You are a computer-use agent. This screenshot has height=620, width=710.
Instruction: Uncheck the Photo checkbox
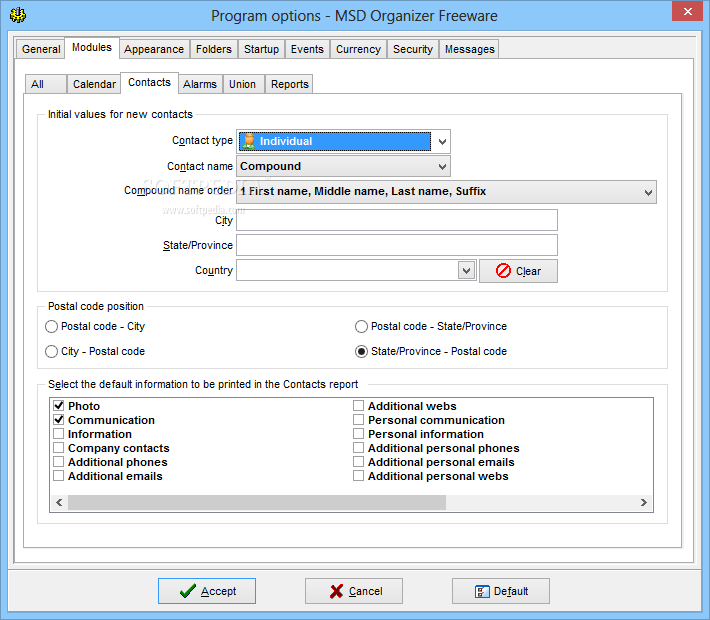(x=58, y=406)
